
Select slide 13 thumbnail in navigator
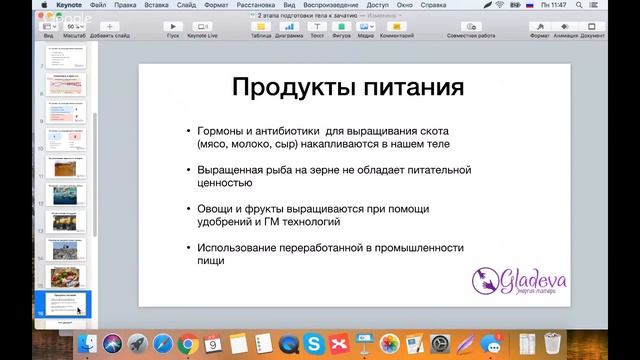[x=66, y=222]
